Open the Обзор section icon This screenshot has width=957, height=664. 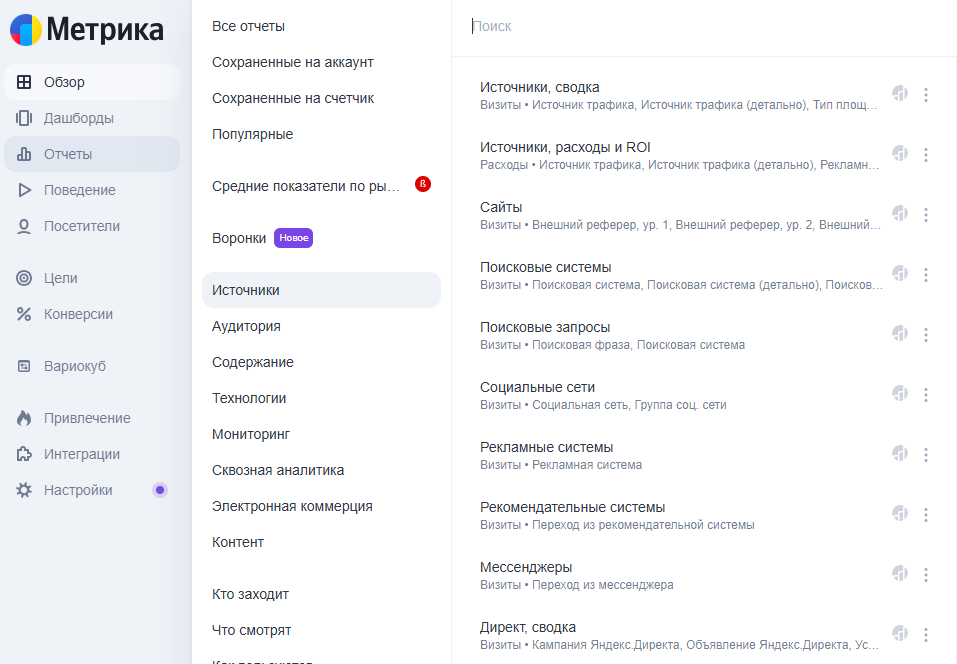(24, 82)
